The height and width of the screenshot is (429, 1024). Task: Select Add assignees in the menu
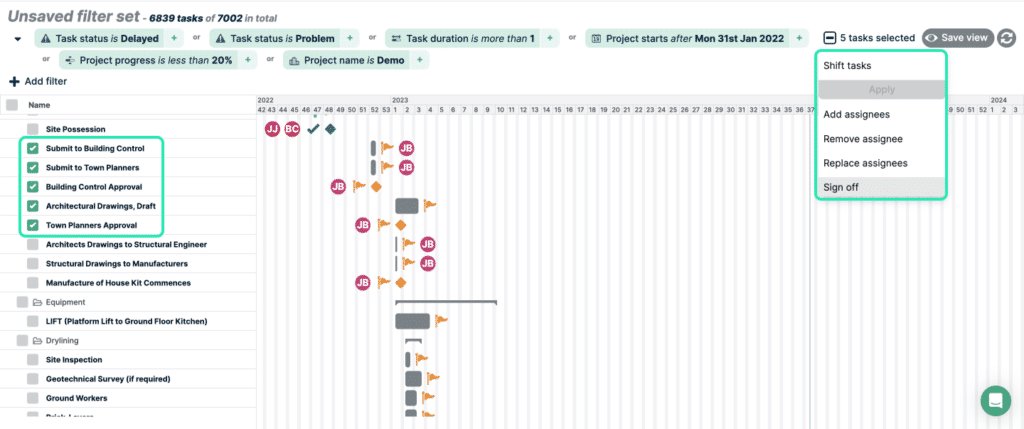point(856,115)
